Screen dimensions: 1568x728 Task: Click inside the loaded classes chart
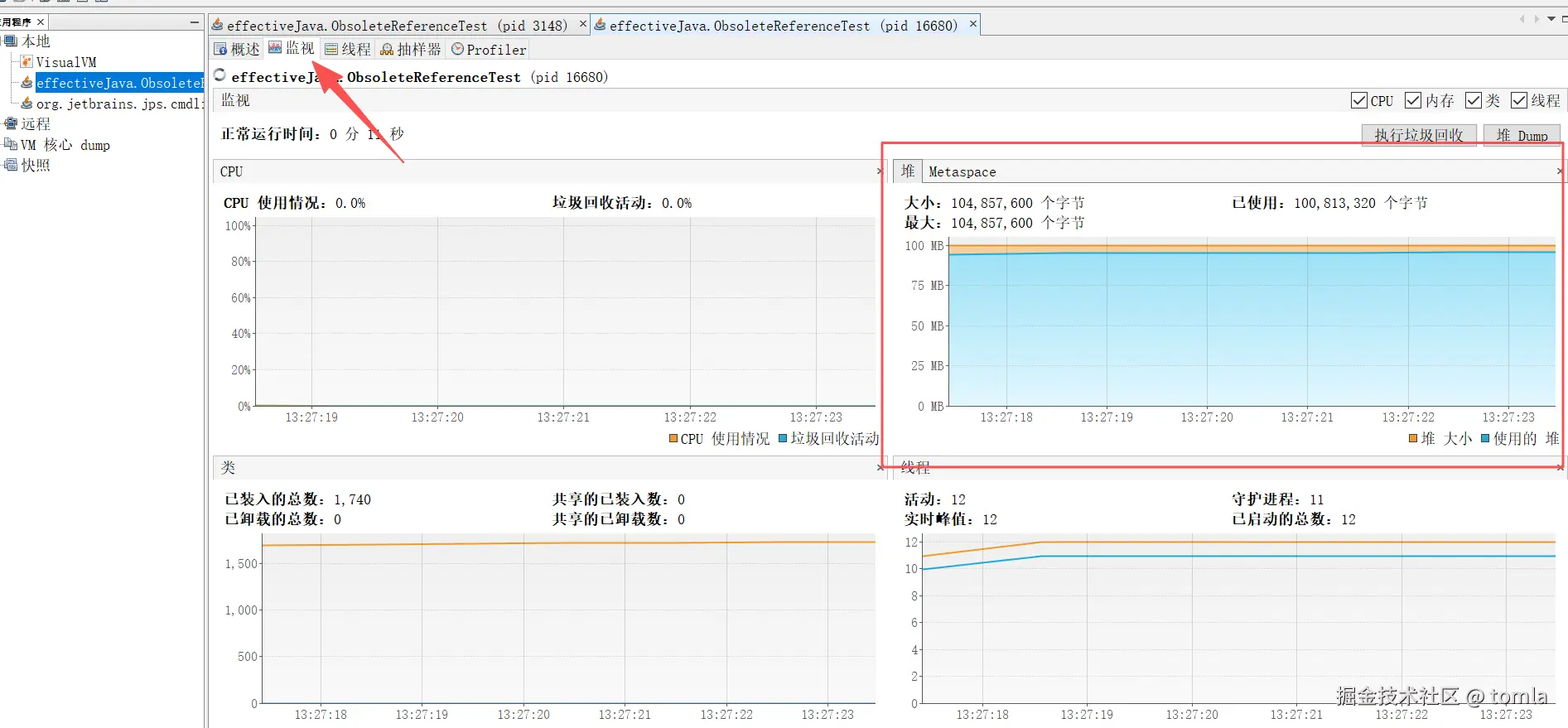point(568,619)
